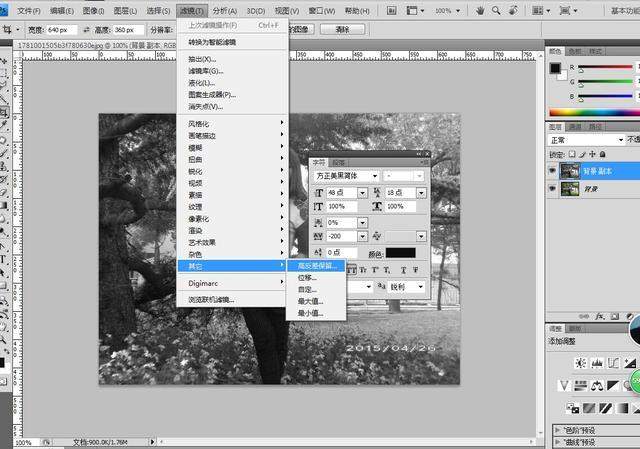Swap width and height values
The height and width of the screenshot is (449, 640).
[x=87, y=30]
